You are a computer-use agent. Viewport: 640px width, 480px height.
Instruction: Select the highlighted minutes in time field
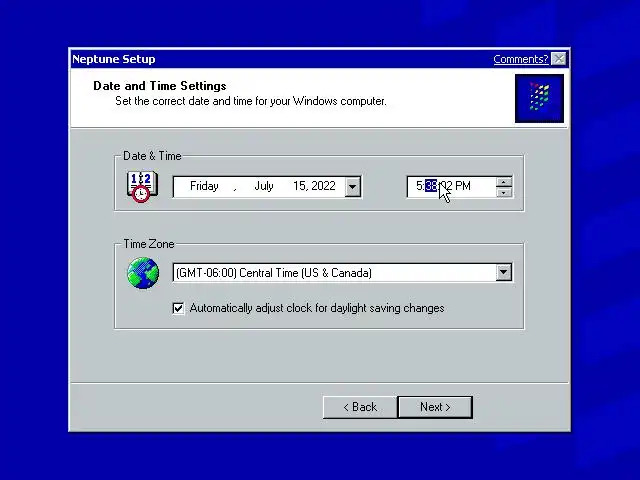pyautogui.click(x=431, y=186)
